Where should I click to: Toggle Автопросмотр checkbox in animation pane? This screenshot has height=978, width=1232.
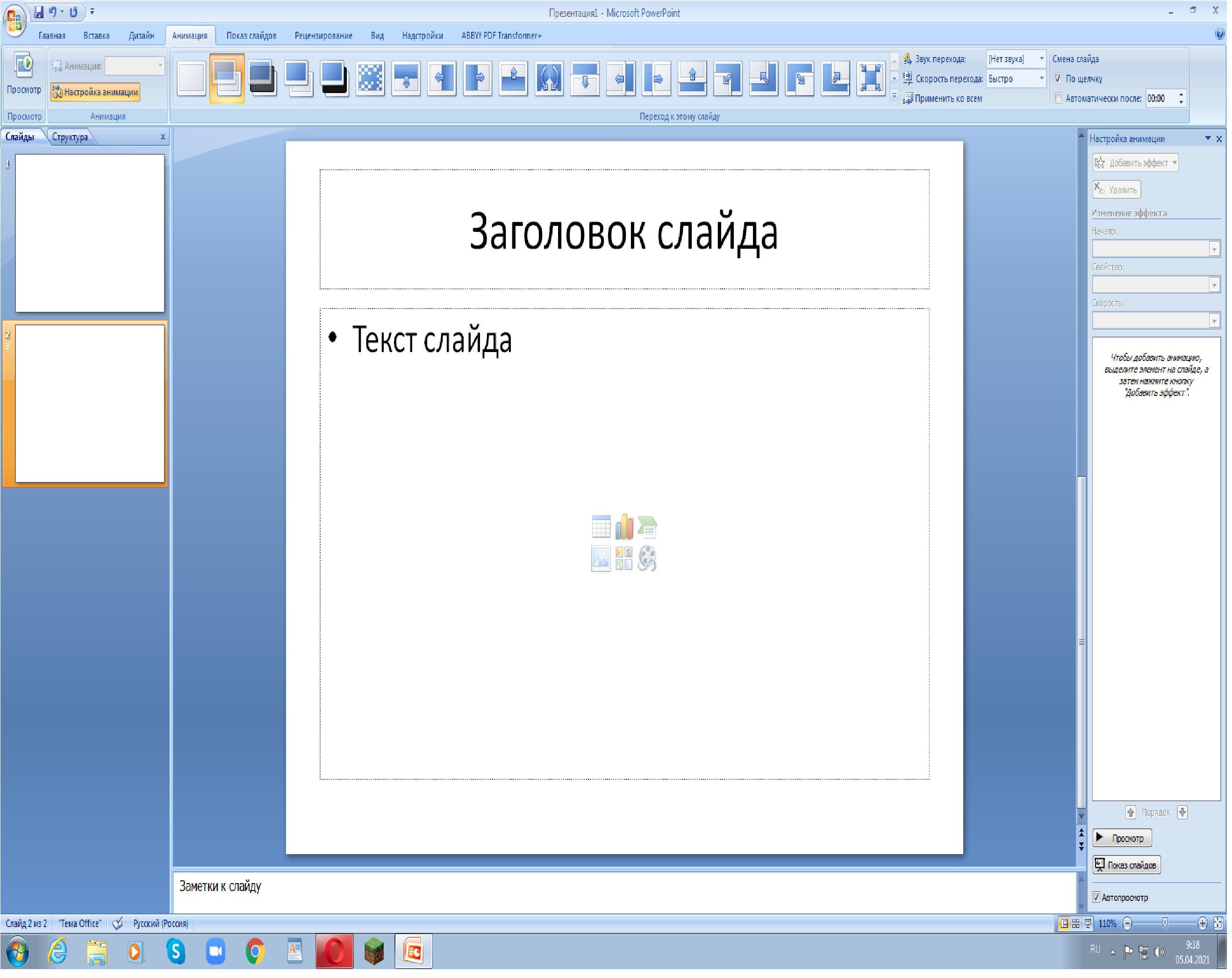pos(1096,898)
